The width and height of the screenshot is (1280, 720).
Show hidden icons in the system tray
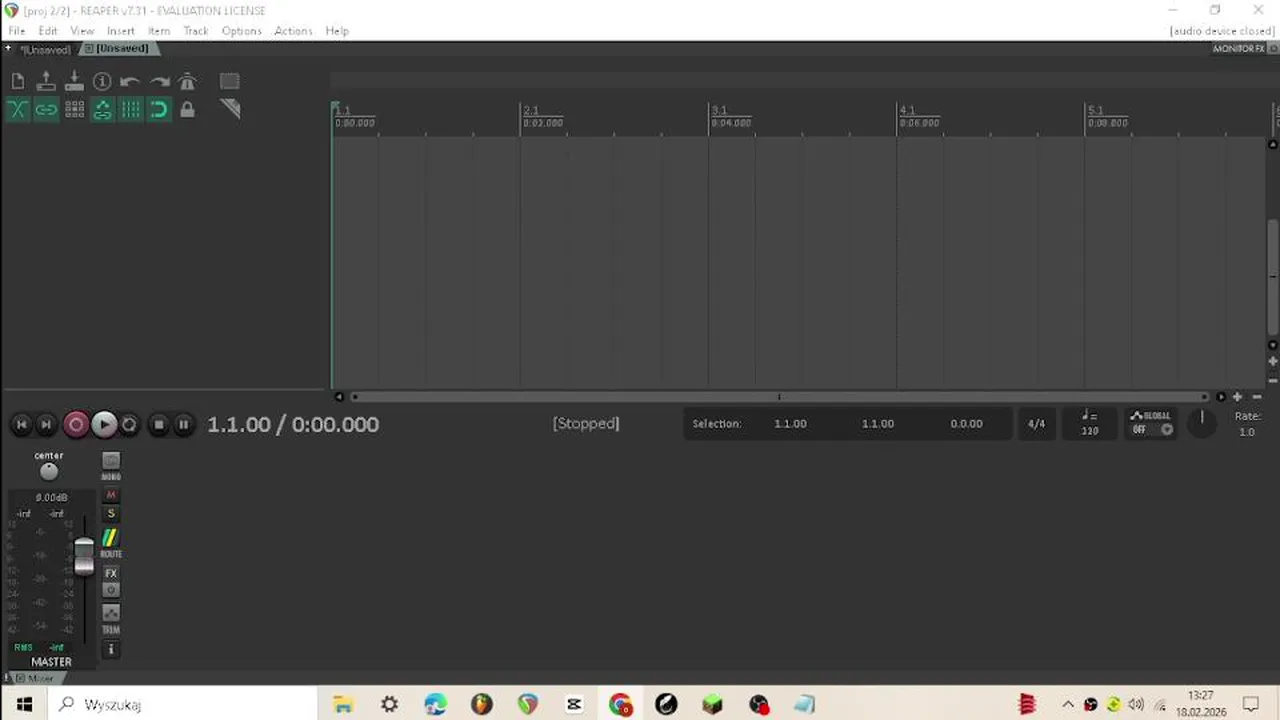pos(1067,705)
